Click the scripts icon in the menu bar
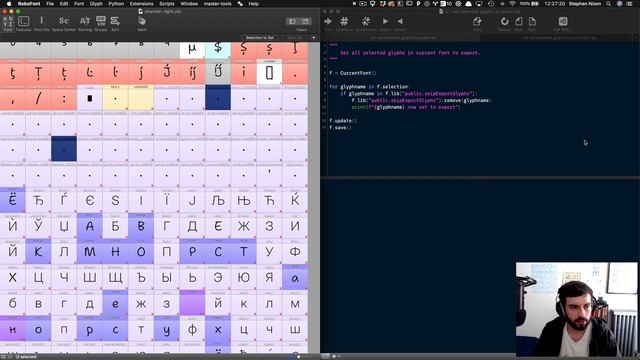Screen dimensions: 640x360 (x=240, y=4)
